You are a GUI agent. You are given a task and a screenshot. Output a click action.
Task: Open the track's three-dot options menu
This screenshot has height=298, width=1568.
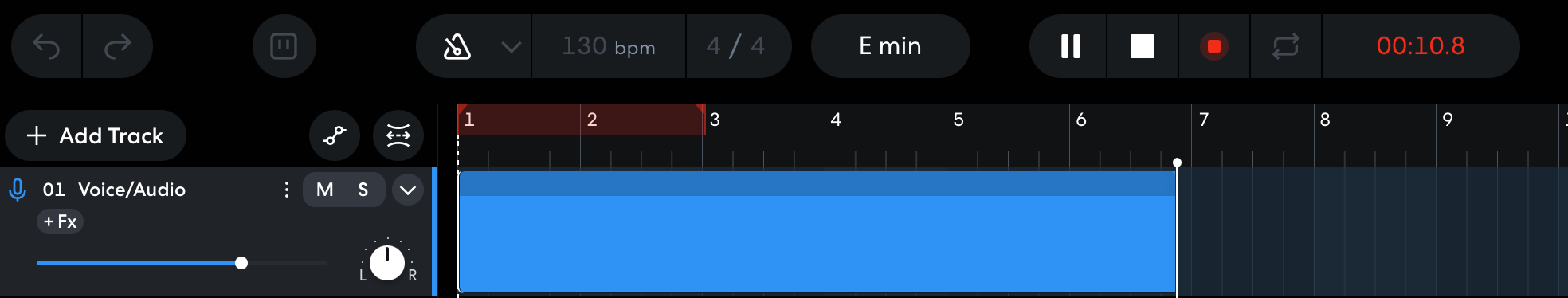287,190
